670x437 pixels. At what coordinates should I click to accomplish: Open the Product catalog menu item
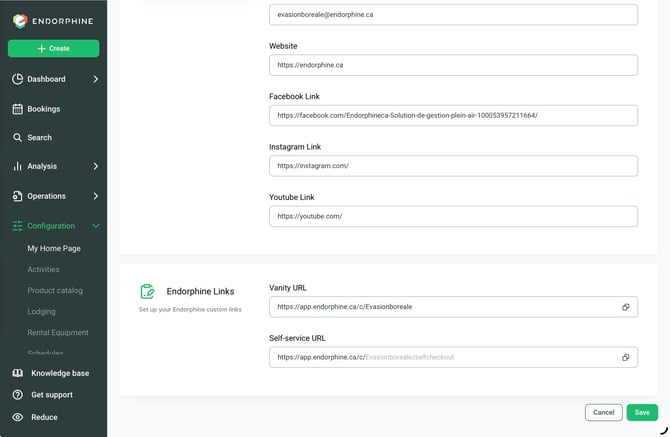(55, 290)
